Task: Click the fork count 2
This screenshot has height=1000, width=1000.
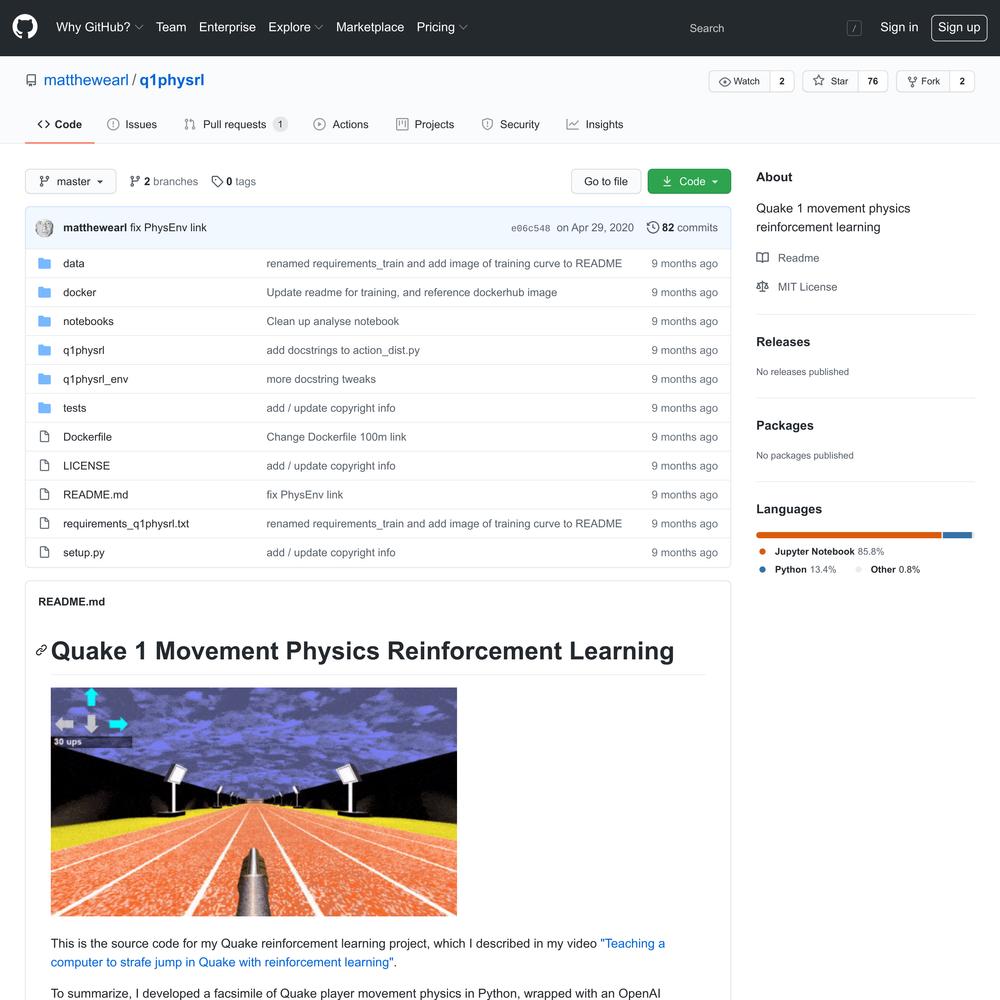Action: (962, 81)
